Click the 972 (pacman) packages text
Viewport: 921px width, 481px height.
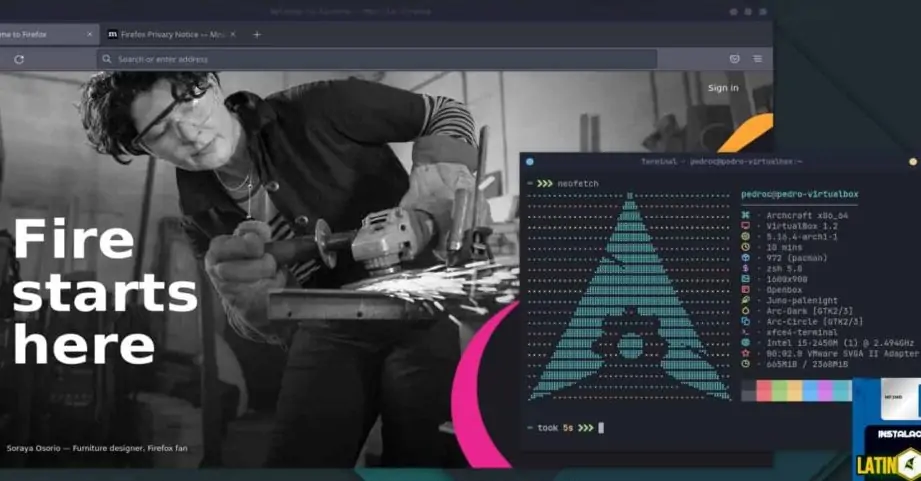point(796,258)
